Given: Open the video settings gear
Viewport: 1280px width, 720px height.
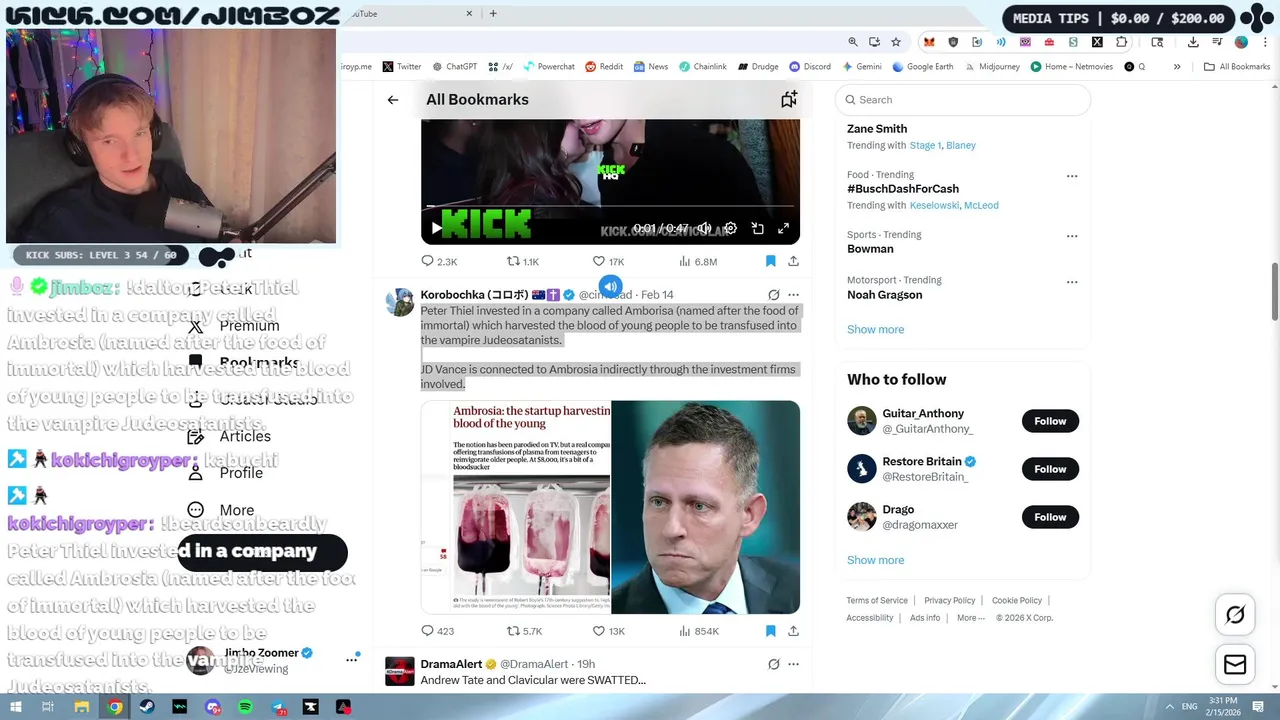Looking at the screenshot, I should click(x=731, y=228).
